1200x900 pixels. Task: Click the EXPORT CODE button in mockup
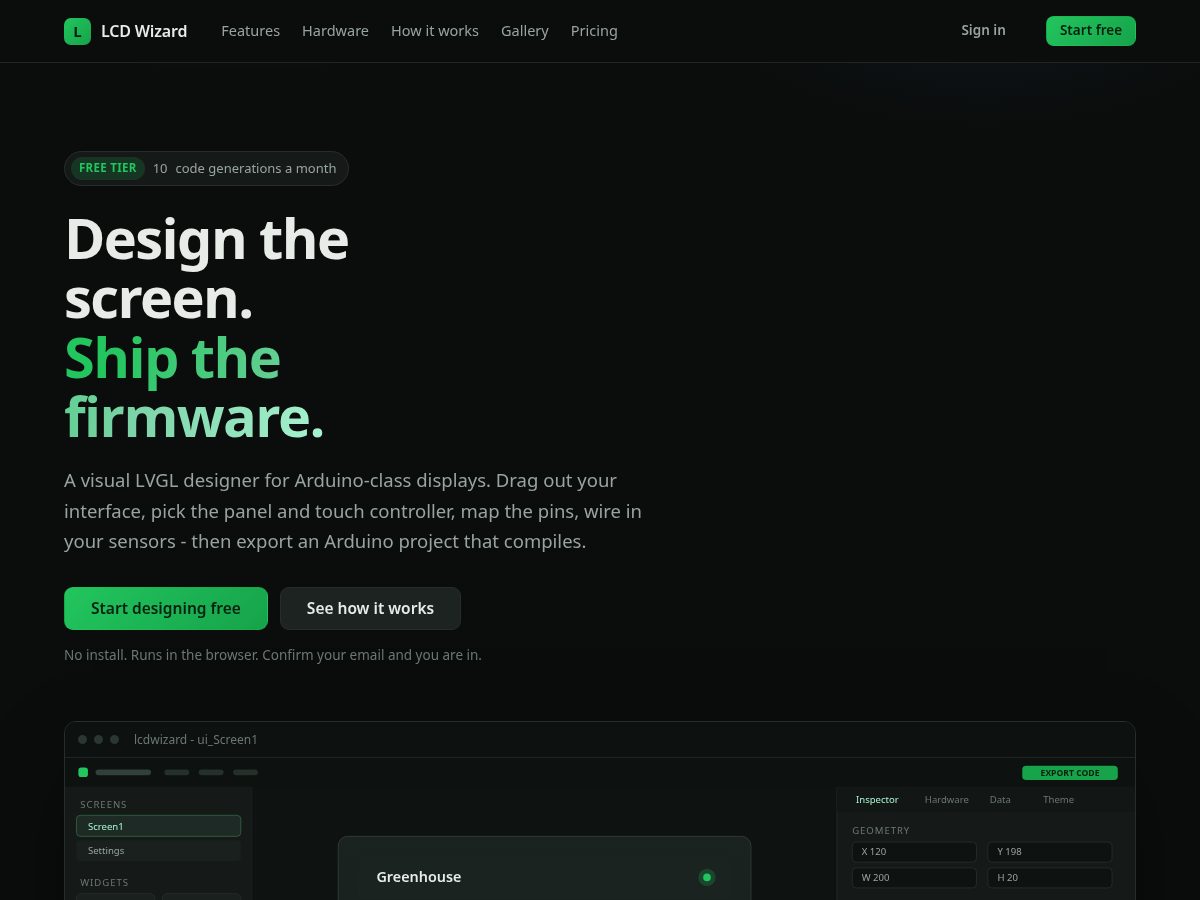point(1070,773)
